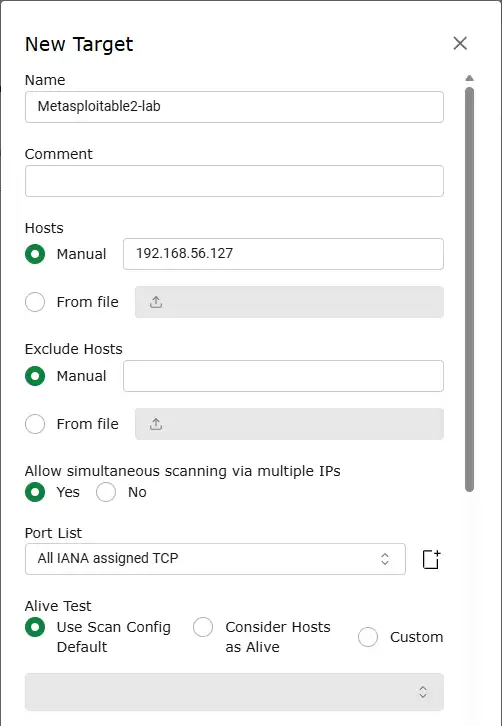Select From file radio under Exclude Hosts
502x726 pixels.
[x=35, y=424]
